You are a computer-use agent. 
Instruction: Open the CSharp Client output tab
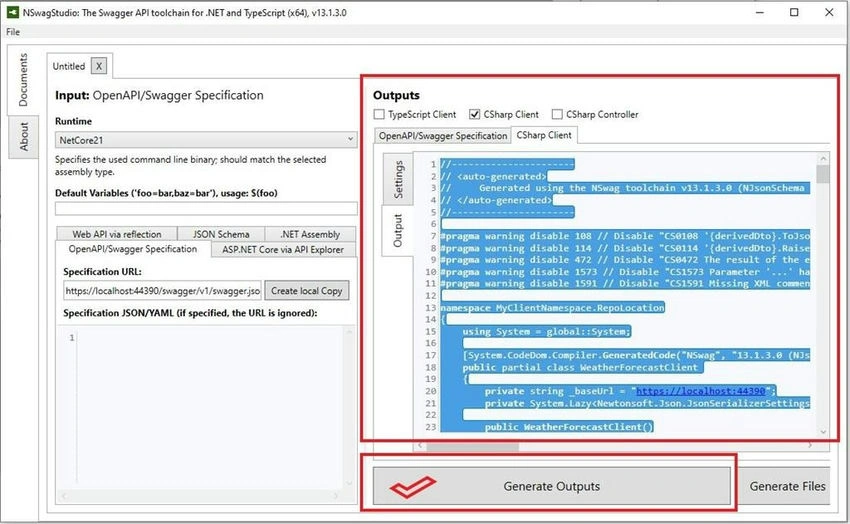tap(544, 135)
